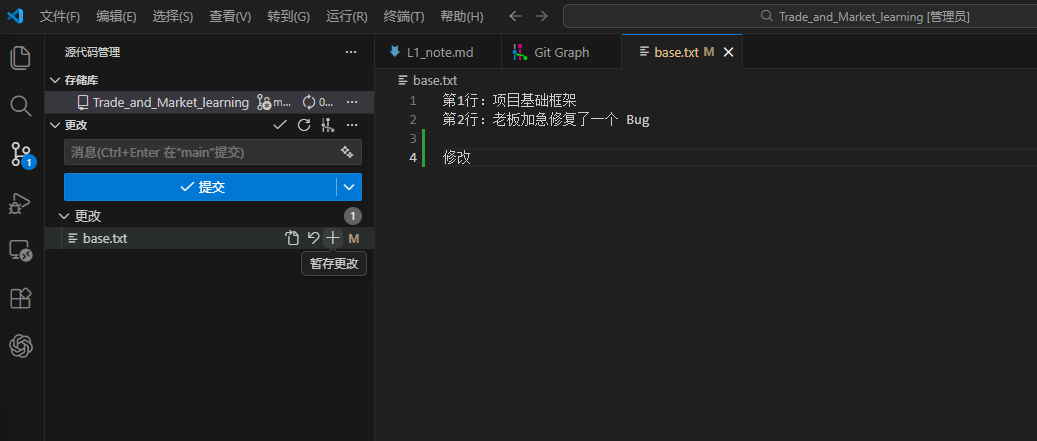Click the plus stage changes icon for base.txt
This screenshot has width=1037, height=441.
(333, 239)
